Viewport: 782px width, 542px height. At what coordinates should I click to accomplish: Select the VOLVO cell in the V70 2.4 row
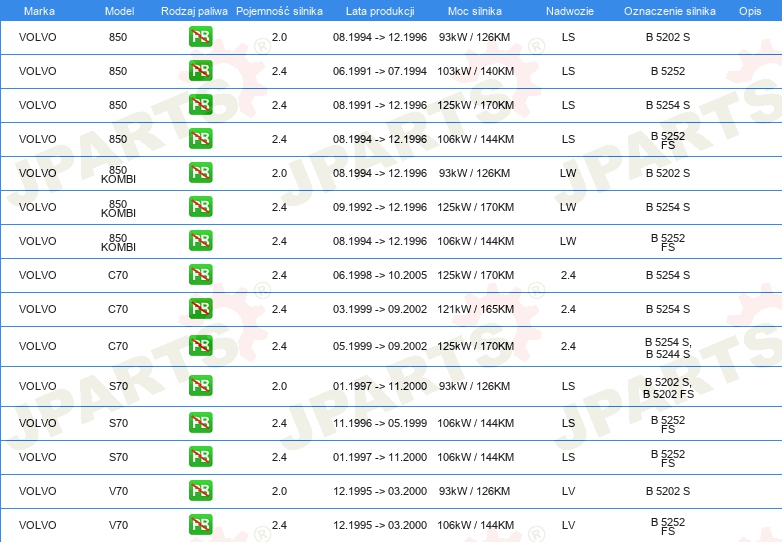tap(37, 525)
